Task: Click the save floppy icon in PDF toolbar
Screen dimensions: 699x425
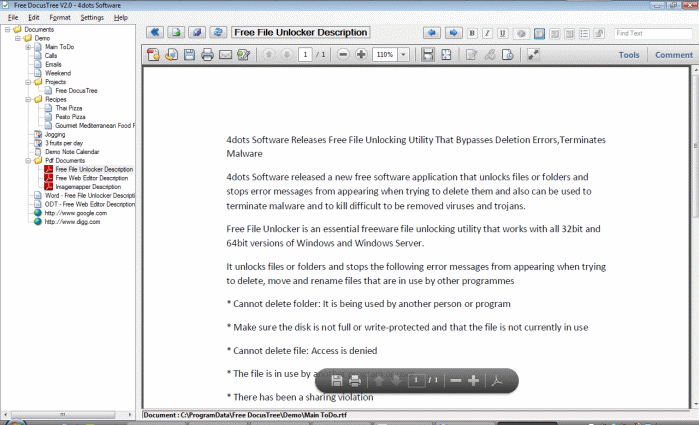Action: [x=189, y=55]
